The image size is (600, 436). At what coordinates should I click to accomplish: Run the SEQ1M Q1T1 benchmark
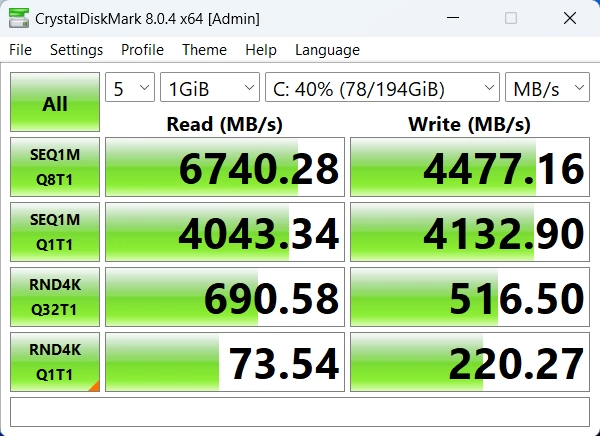[x=55, y=232]
